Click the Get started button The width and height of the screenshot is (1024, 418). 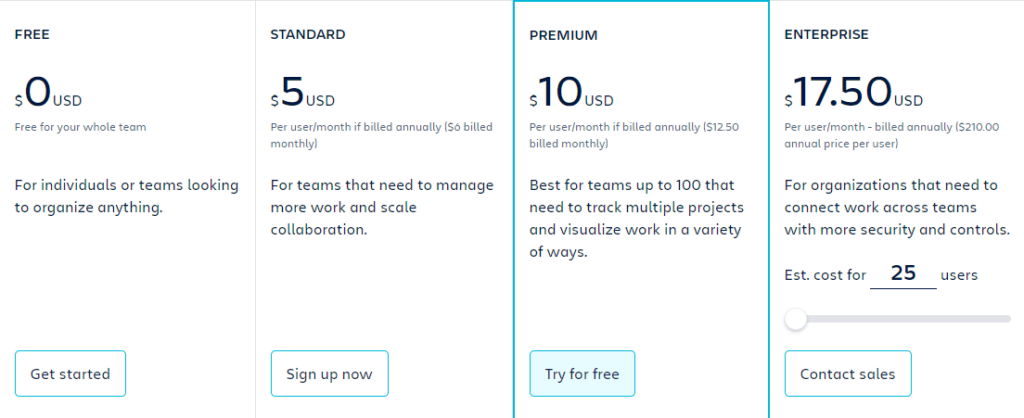click(70, 374)
